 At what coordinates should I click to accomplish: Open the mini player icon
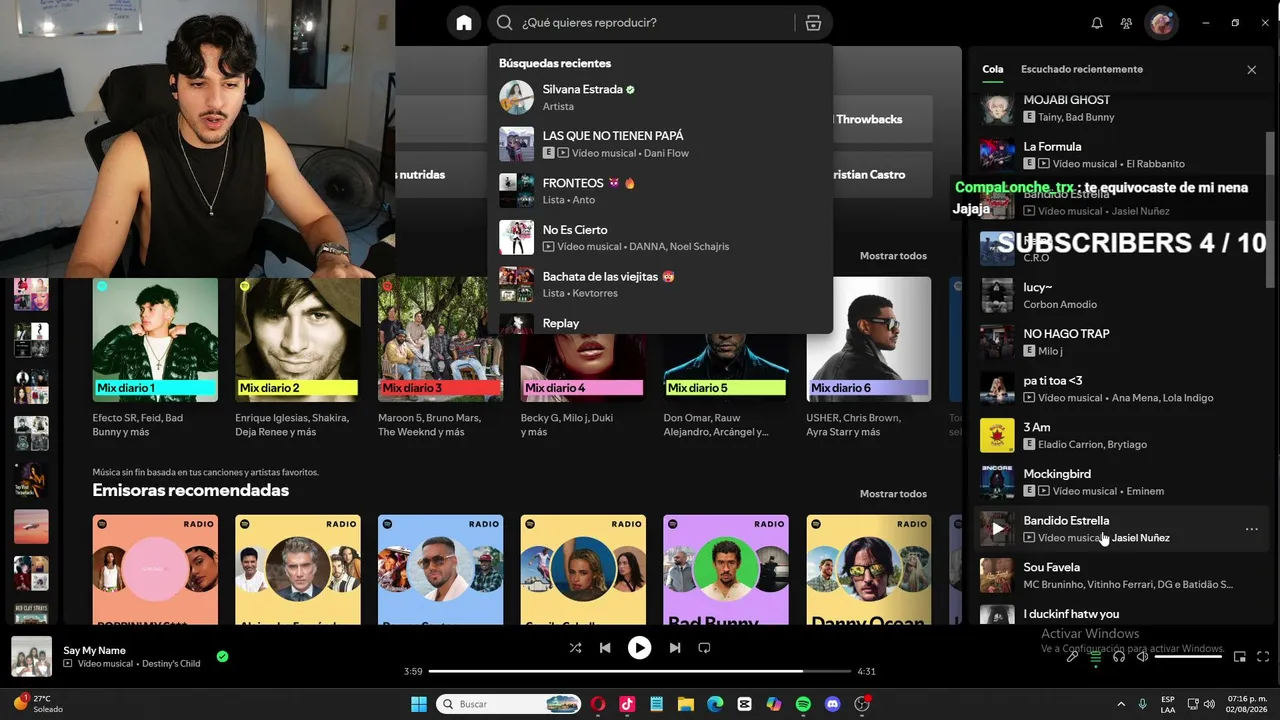point(1240,657)
